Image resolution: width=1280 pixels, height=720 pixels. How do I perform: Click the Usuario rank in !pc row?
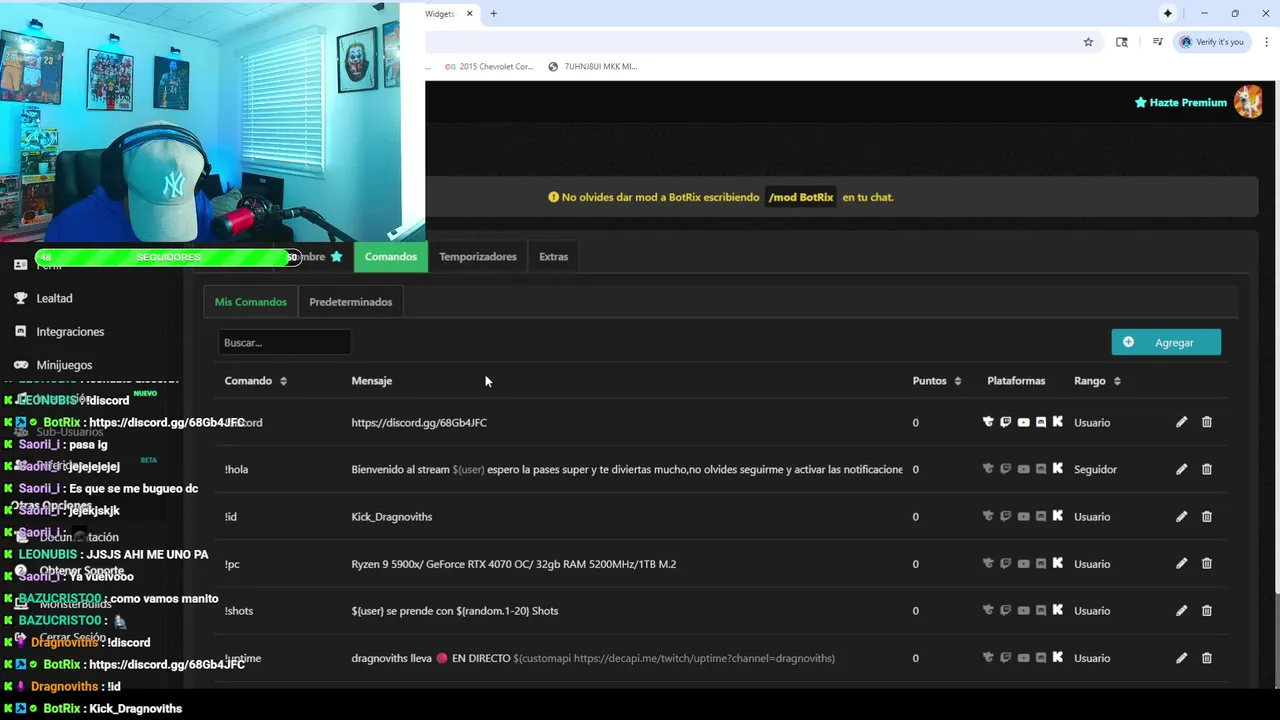click(1092, 564)
